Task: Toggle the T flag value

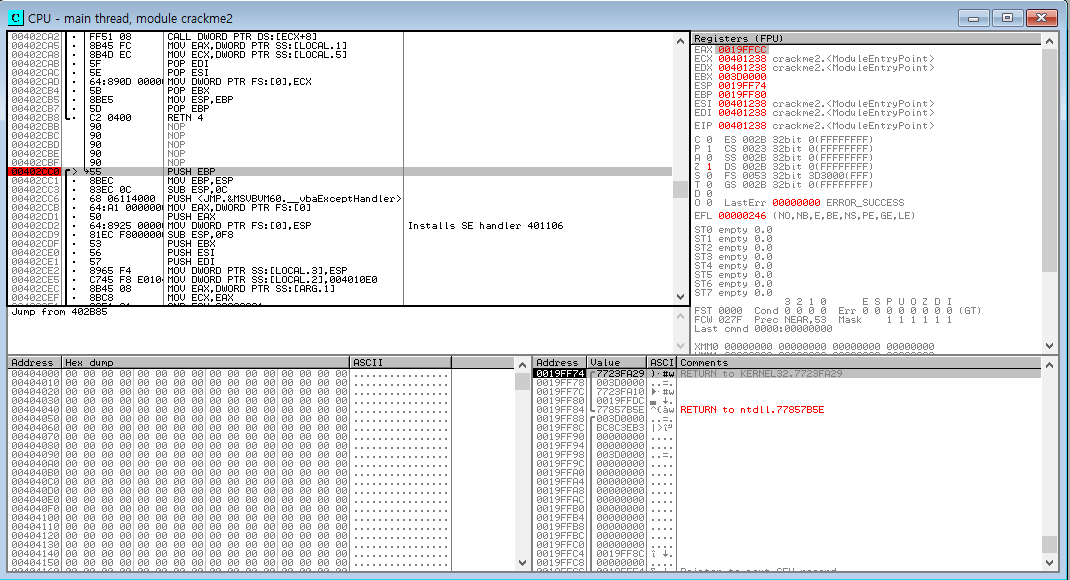Action: (709, 185)
